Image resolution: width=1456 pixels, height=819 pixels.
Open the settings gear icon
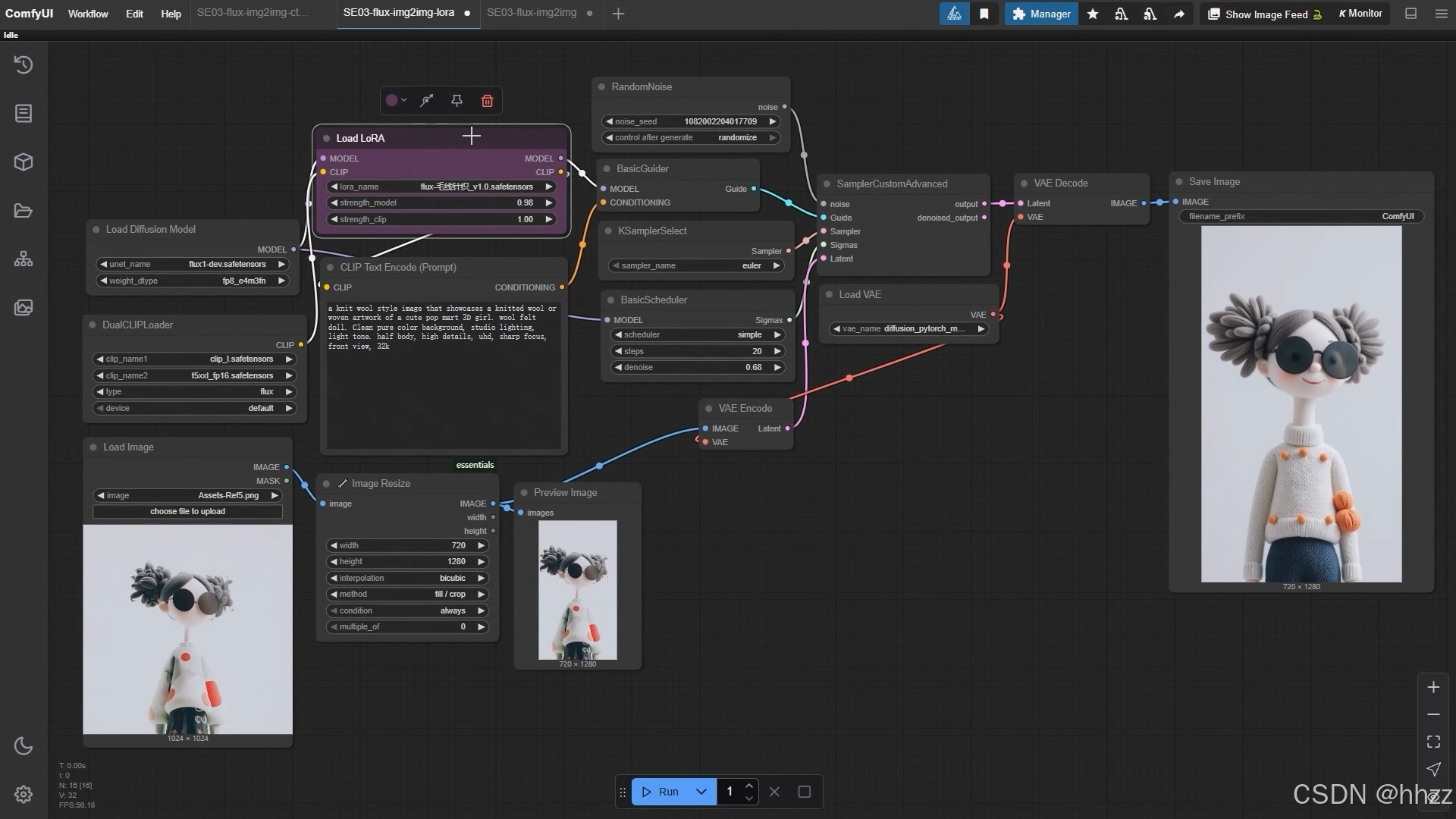coord(24,794)
